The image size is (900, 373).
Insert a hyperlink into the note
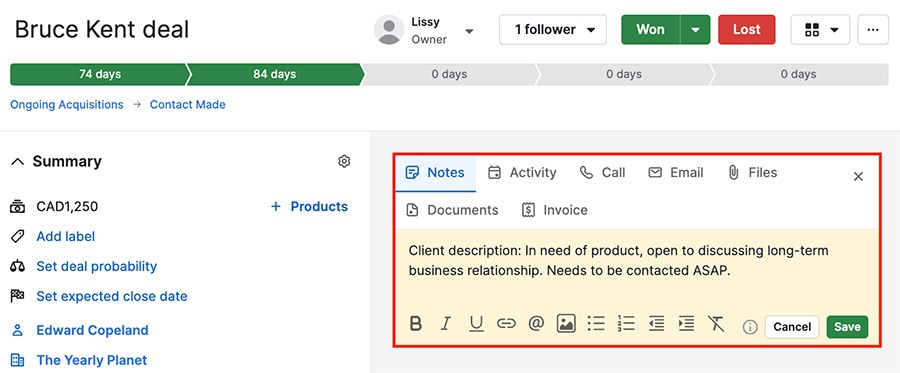click(x=506, y=324)
